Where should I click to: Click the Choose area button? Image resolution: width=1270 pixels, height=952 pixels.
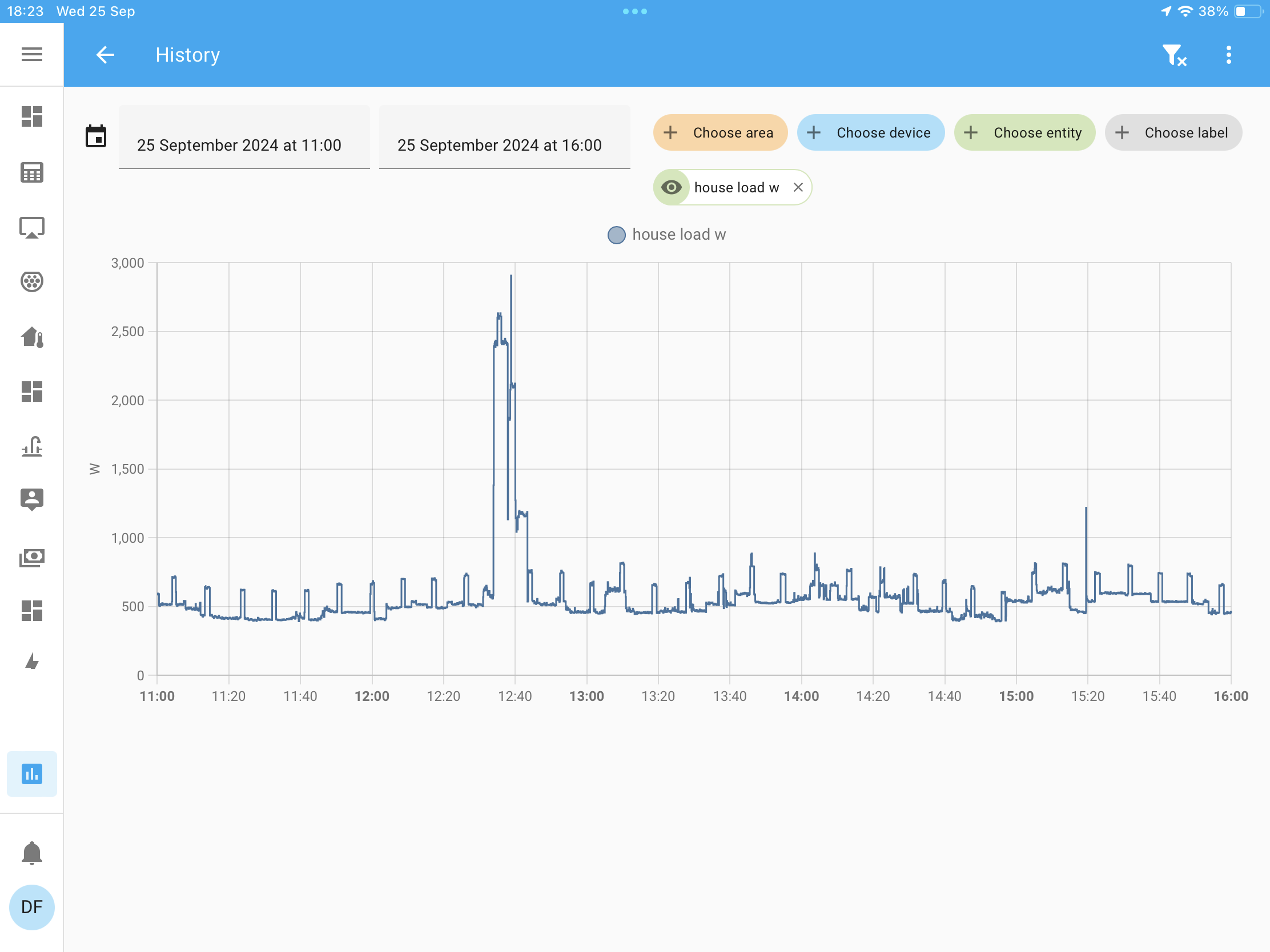(x=720, y=132)
